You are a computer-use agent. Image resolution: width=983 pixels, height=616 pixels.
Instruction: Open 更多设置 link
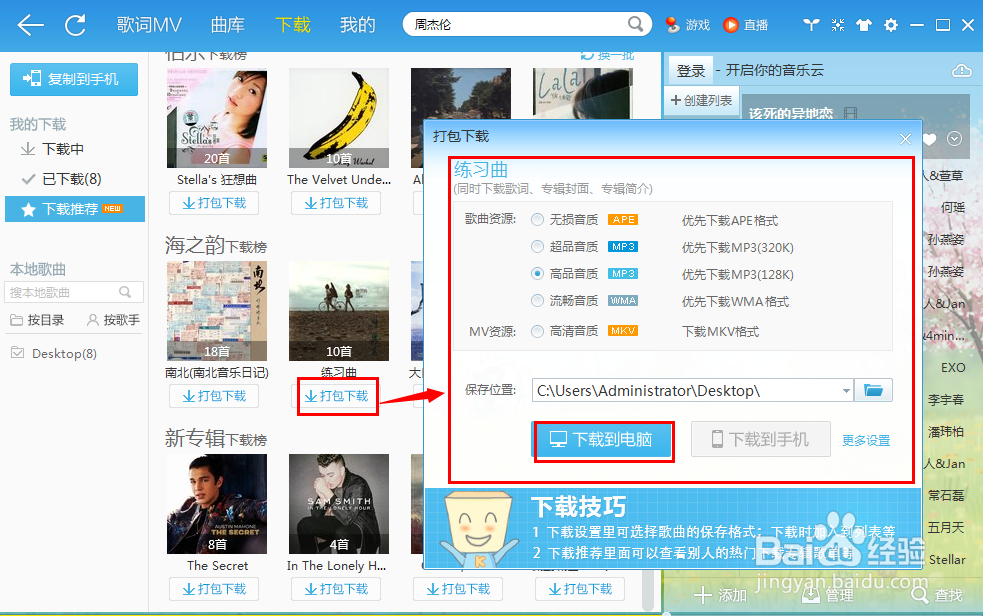pos(866,441)
